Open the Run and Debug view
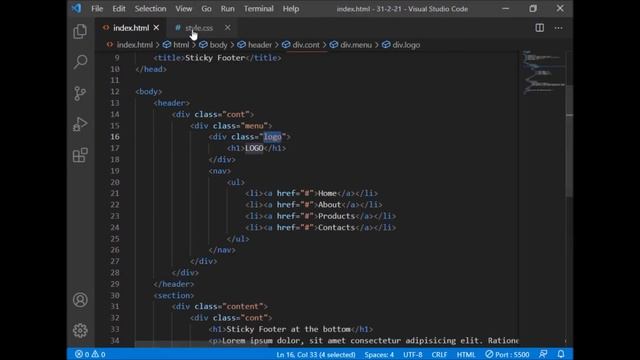The width and height of the screenshot is (640, 360). point(80,124)
